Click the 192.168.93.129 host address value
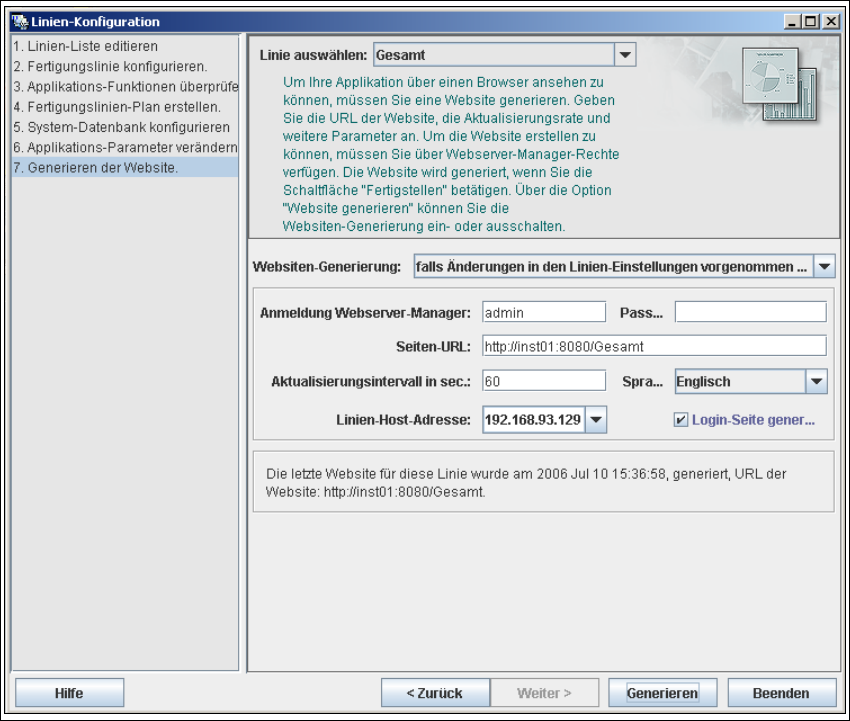Image resolution: width=850 pixels, height=721 pixels. (533, 420)
